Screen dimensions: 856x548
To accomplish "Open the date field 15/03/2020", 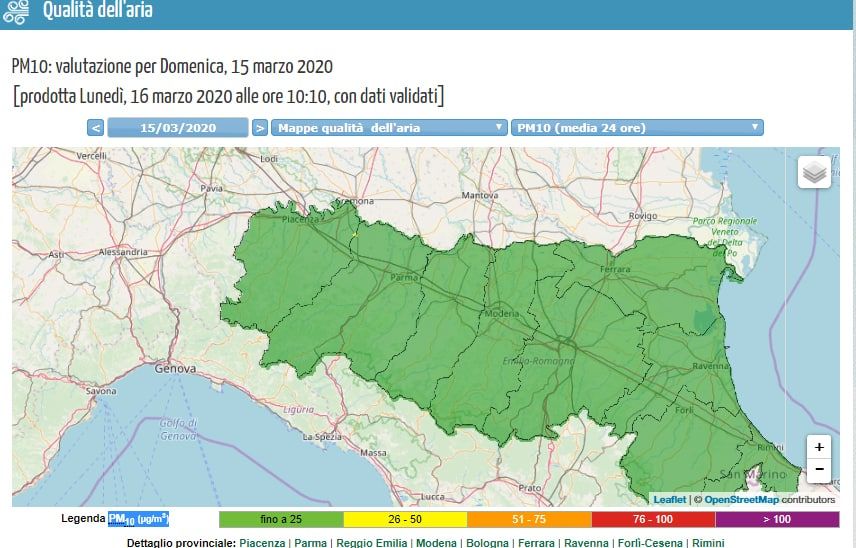I will [178, 128].
